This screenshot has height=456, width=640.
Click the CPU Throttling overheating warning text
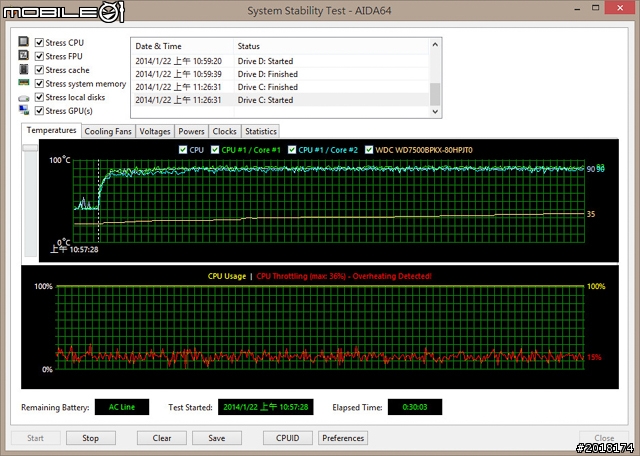344,276
